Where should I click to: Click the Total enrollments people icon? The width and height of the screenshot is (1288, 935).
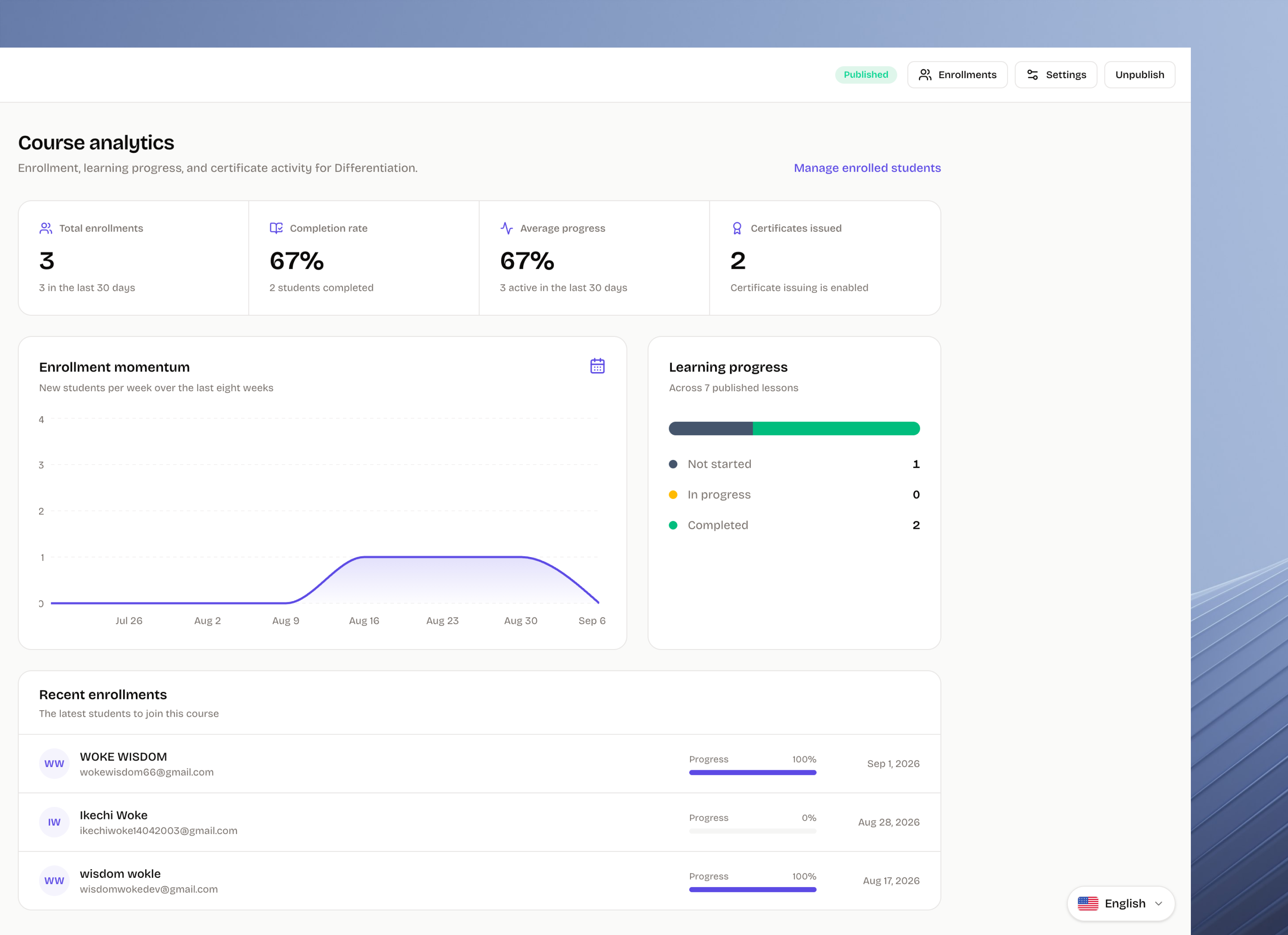46,228
